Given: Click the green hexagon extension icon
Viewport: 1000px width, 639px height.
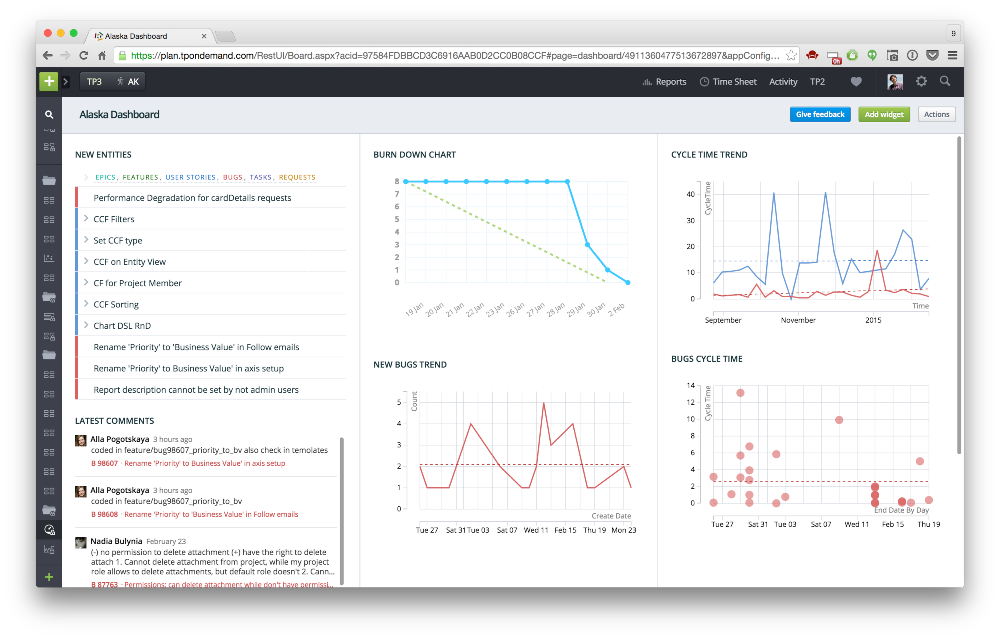Looking at the screenshot, I should coord(853,55).
